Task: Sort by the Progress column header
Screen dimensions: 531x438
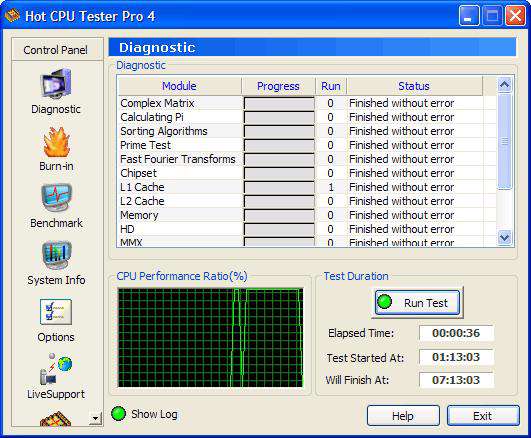Action: [x=278, y=86]
